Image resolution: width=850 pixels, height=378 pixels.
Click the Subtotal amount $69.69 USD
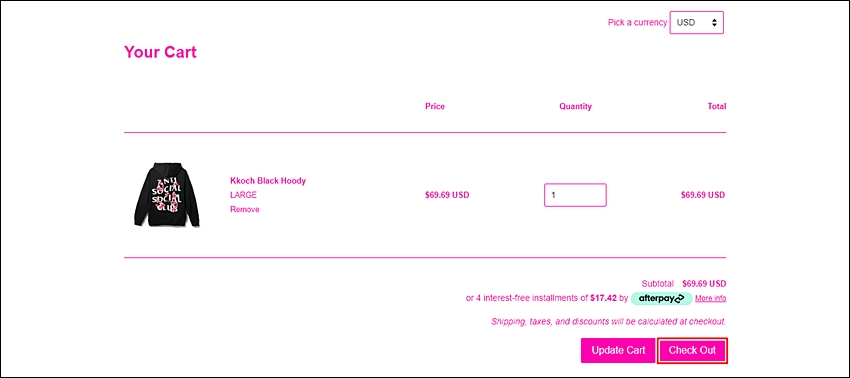point(704,284)
